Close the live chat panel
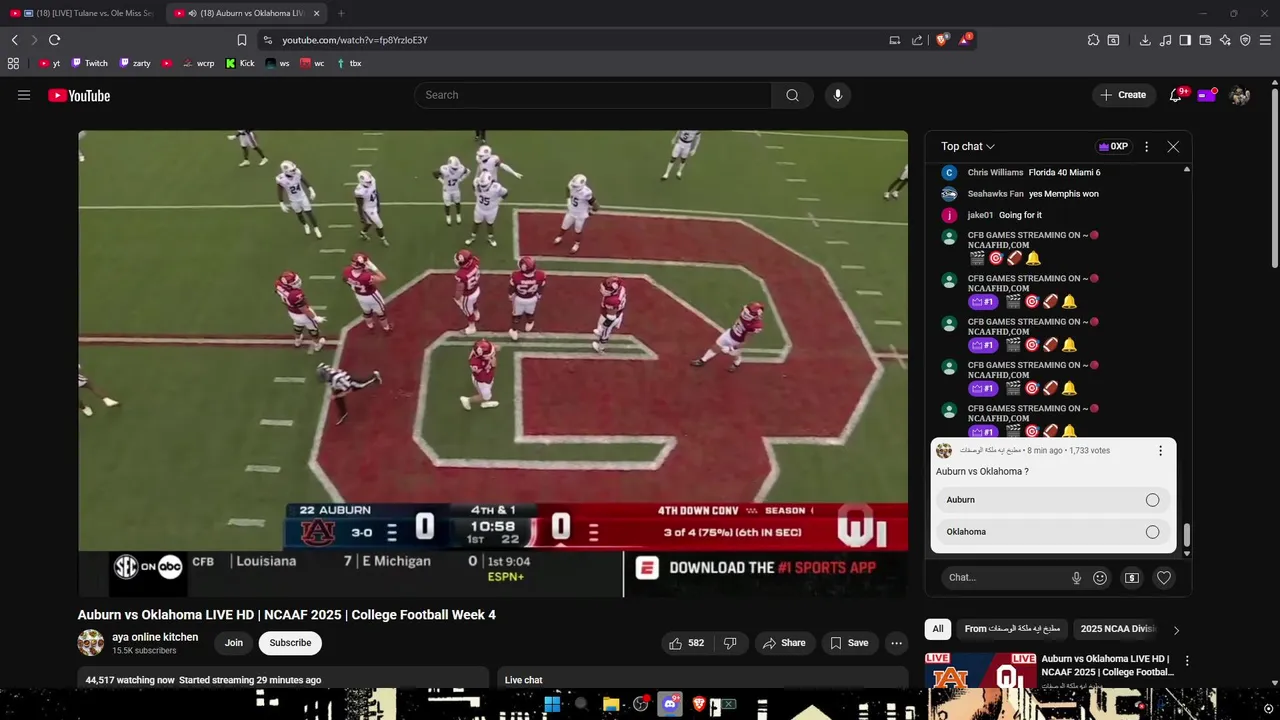Image resolution: width=1280 pixels, height=720 pixels. click(x=1173, y=146)
